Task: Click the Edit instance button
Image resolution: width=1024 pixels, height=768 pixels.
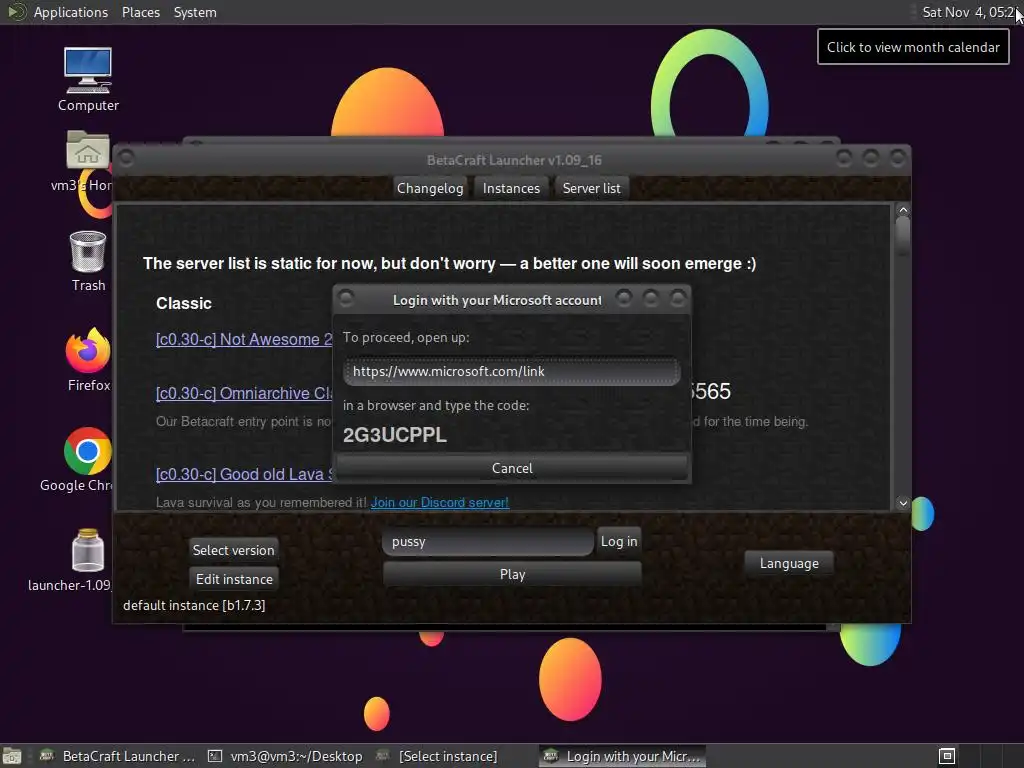Action: click(234, 579)
